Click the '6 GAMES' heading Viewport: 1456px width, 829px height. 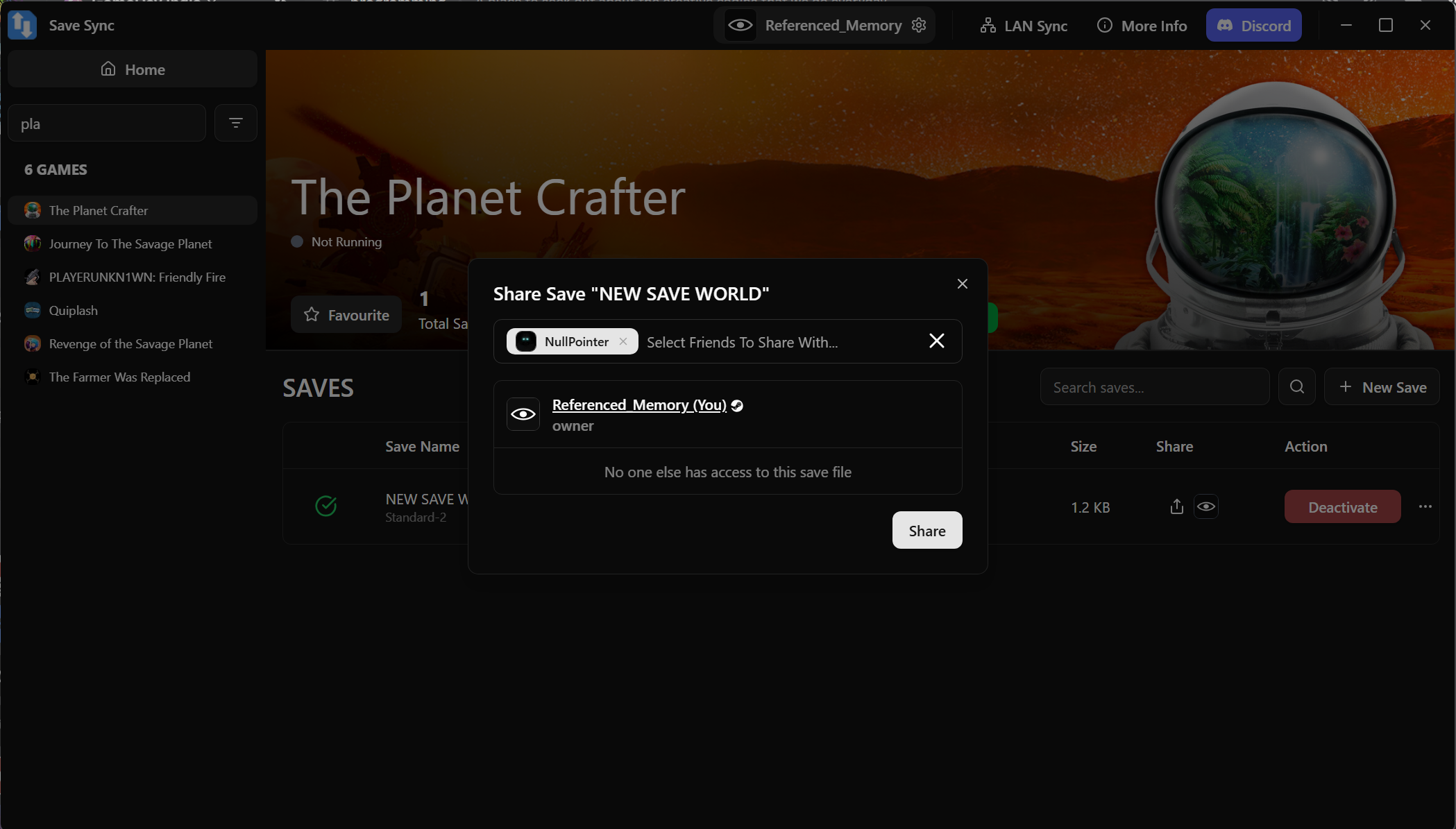[x=56, y=169]
